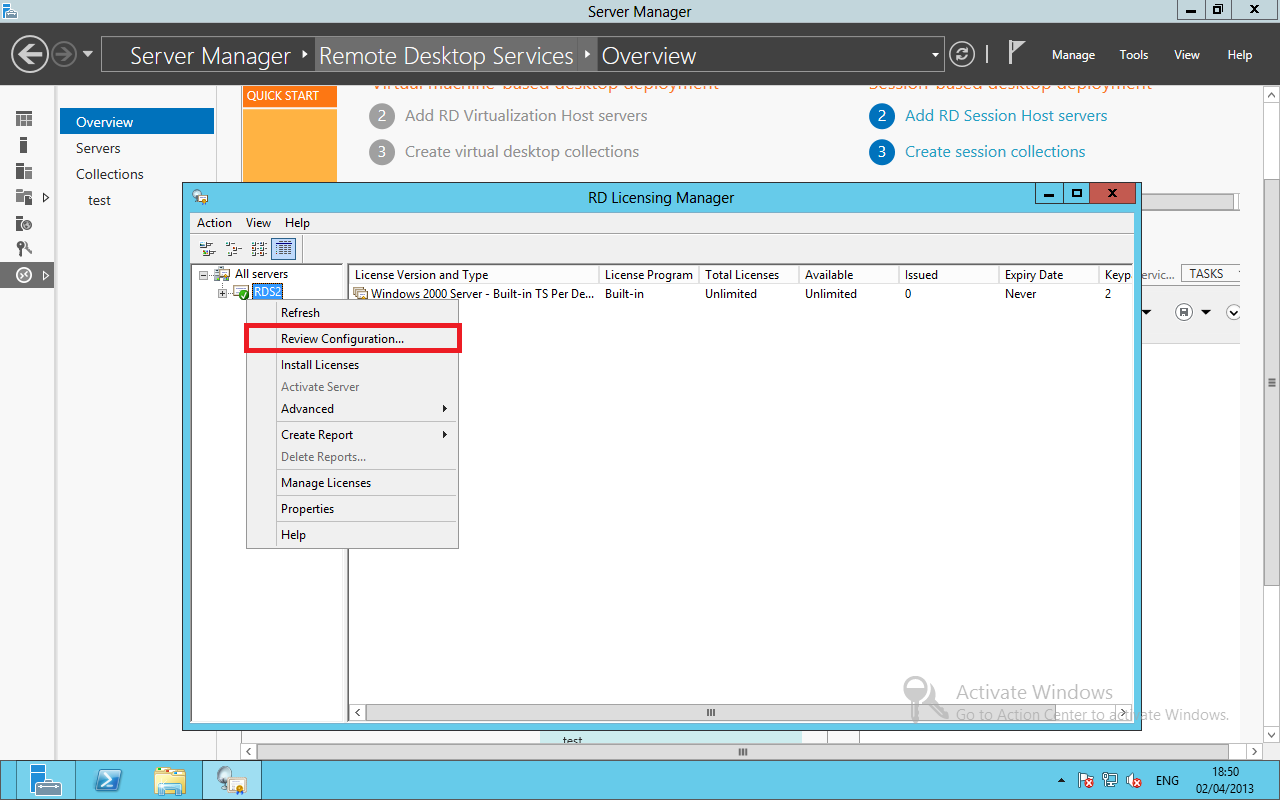Open the breadcrumb dropdown before the refresh icon
This screenshot has height=800, width=1280.
[936, 54]
